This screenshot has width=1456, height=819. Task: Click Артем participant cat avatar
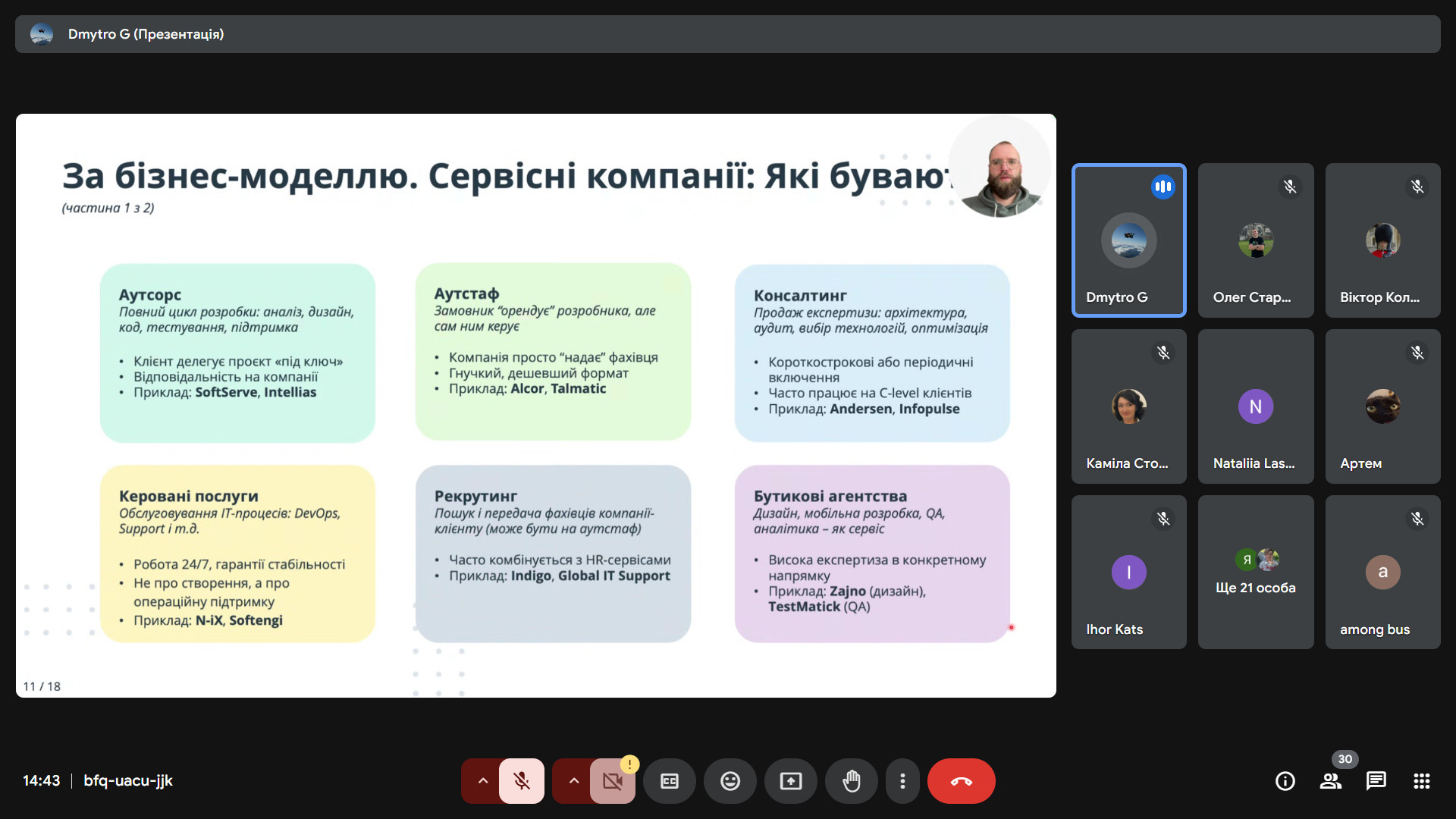1382,406
